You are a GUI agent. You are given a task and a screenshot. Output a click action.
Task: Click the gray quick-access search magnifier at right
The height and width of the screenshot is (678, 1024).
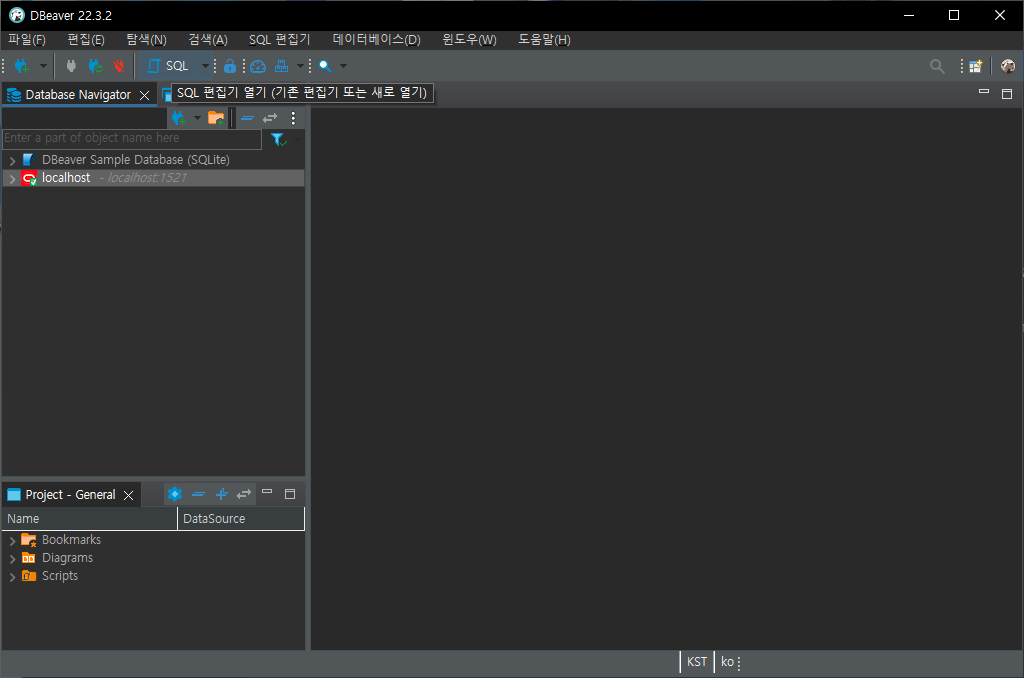click(x=937, y=66)
